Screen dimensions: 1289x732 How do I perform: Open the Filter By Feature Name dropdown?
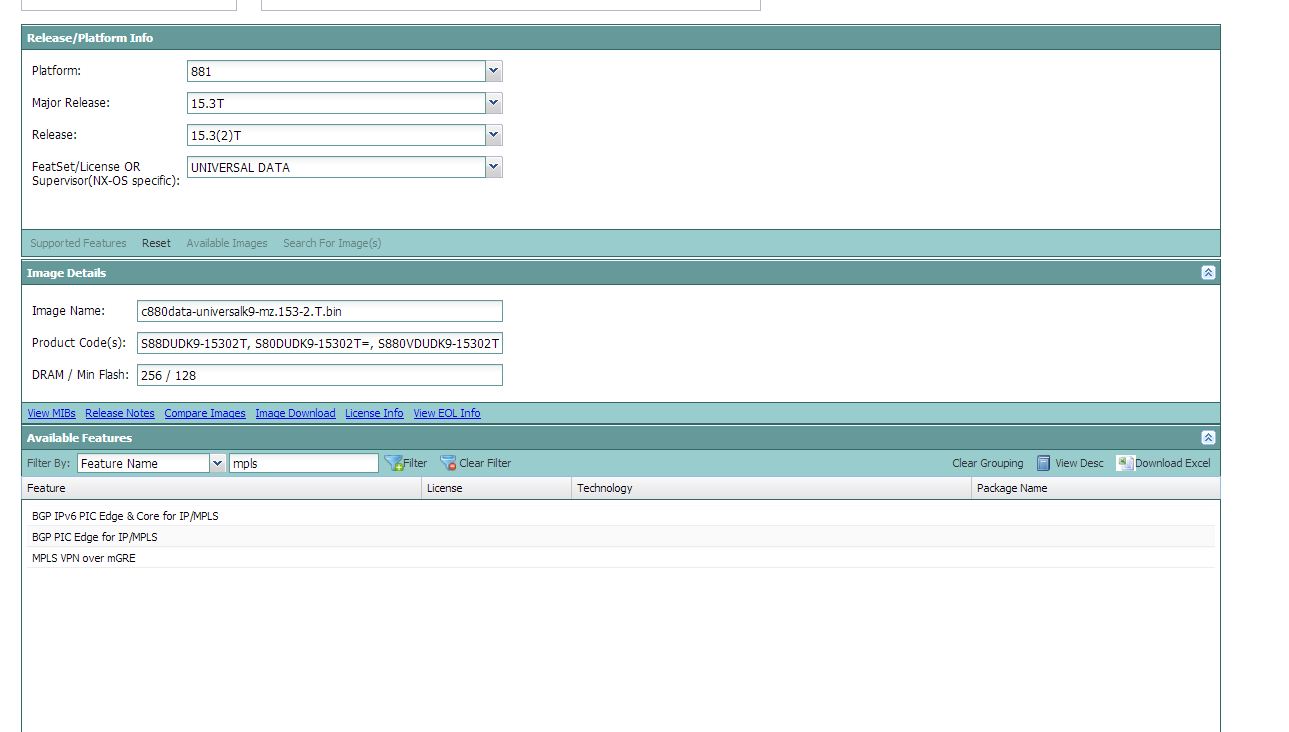pos(217,463)
